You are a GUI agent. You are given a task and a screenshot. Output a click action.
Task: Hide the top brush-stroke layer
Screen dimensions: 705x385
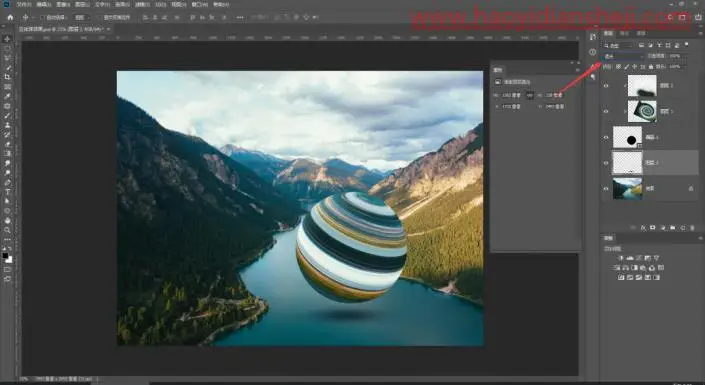click(x=606, y=85)
